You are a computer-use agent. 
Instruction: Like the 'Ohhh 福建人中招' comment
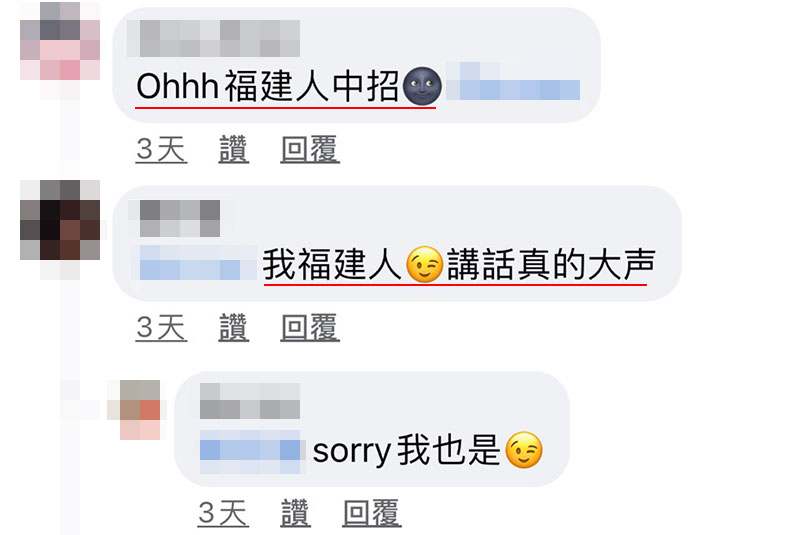234,149
